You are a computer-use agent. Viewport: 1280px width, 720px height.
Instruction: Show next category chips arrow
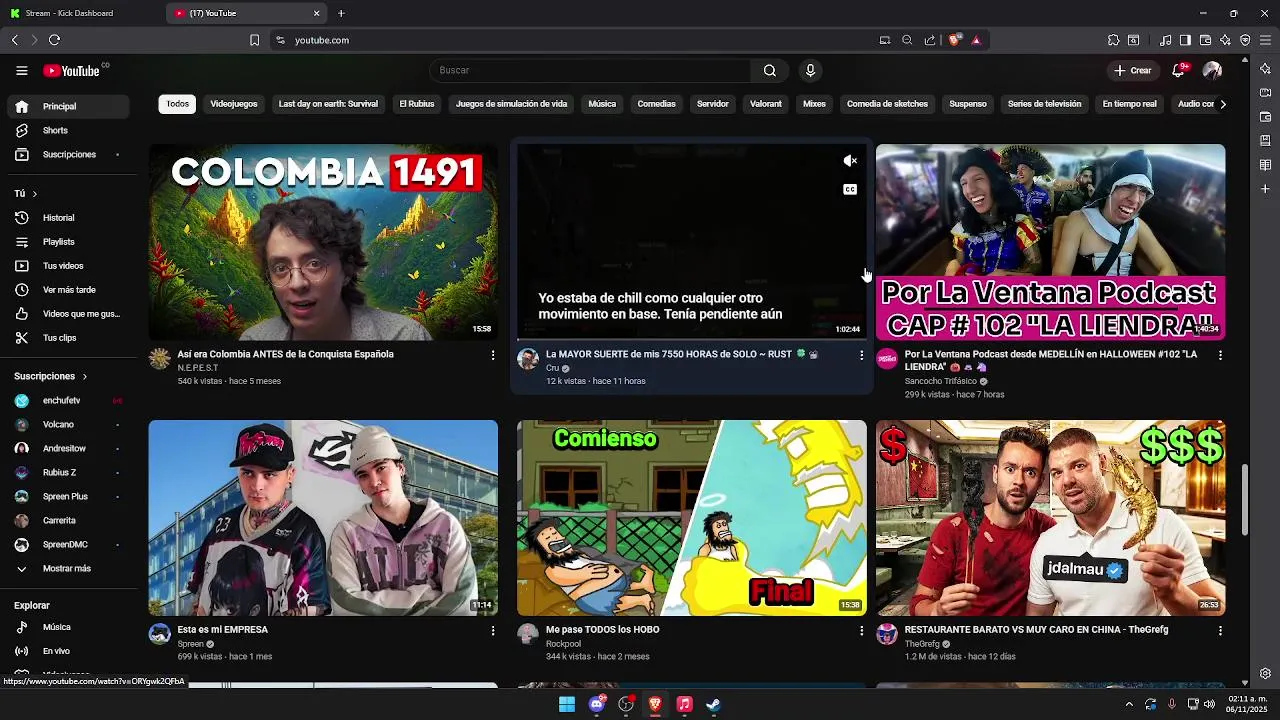click(1222, 104)
